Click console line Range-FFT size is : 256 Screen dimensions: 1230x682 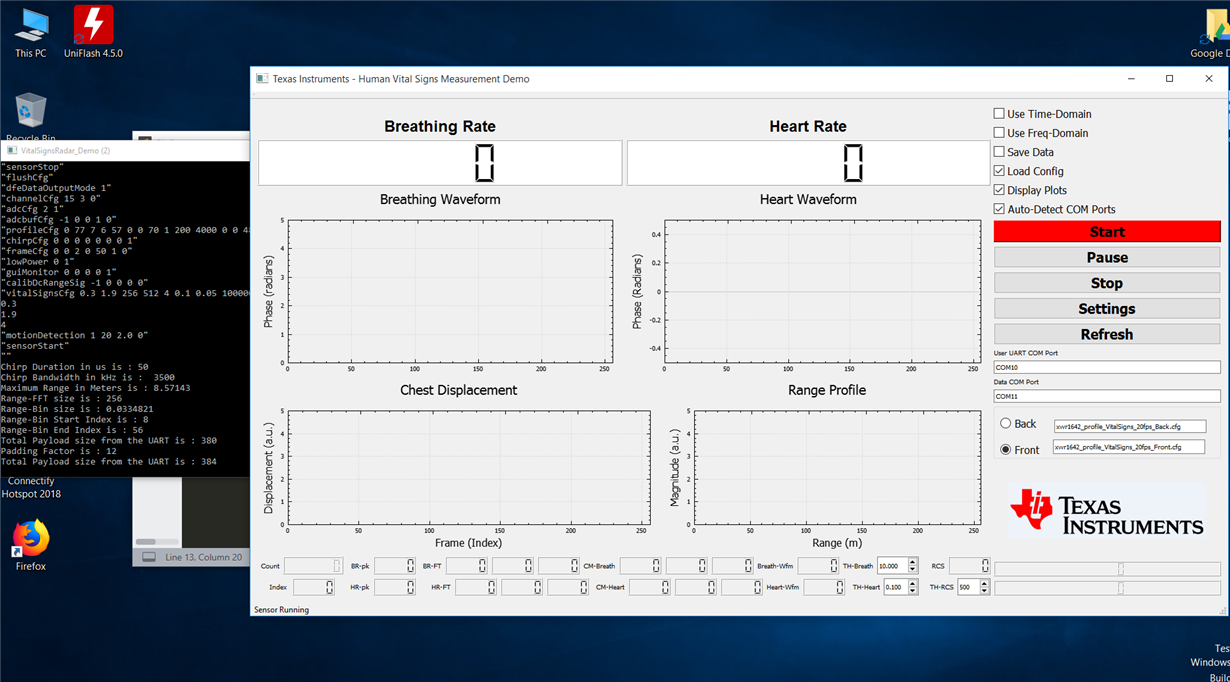[x=66, y=398]
